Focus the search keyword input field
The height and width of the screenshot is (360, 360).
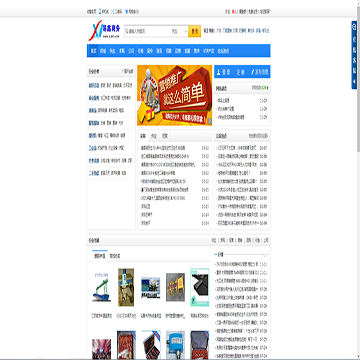[147, 31]
